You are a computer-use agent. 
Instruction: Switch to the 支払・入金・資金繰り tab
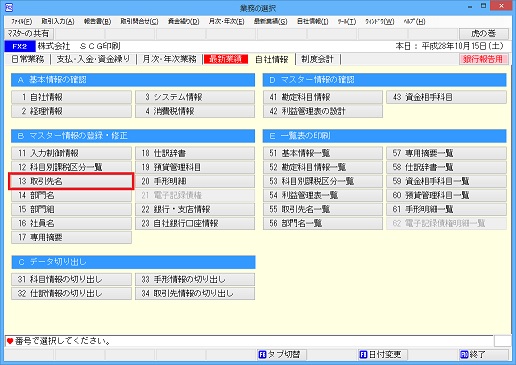tap(93, 59)
